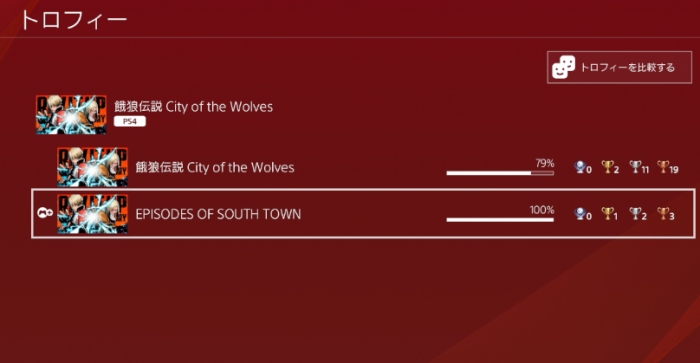700x363 pixels.
Task: Click the controller add-on icon beside EPISODES
Action: click(45, 213)
